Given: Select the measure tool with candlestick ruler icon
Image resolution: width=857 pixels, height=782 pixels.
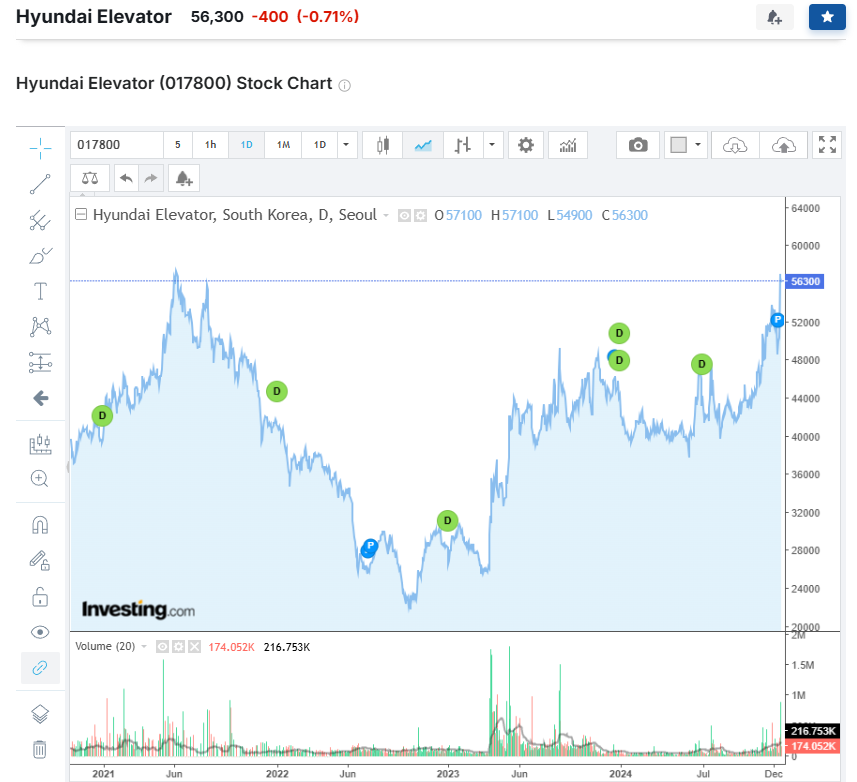Looking at the screenshot, I should coord(40,444).
